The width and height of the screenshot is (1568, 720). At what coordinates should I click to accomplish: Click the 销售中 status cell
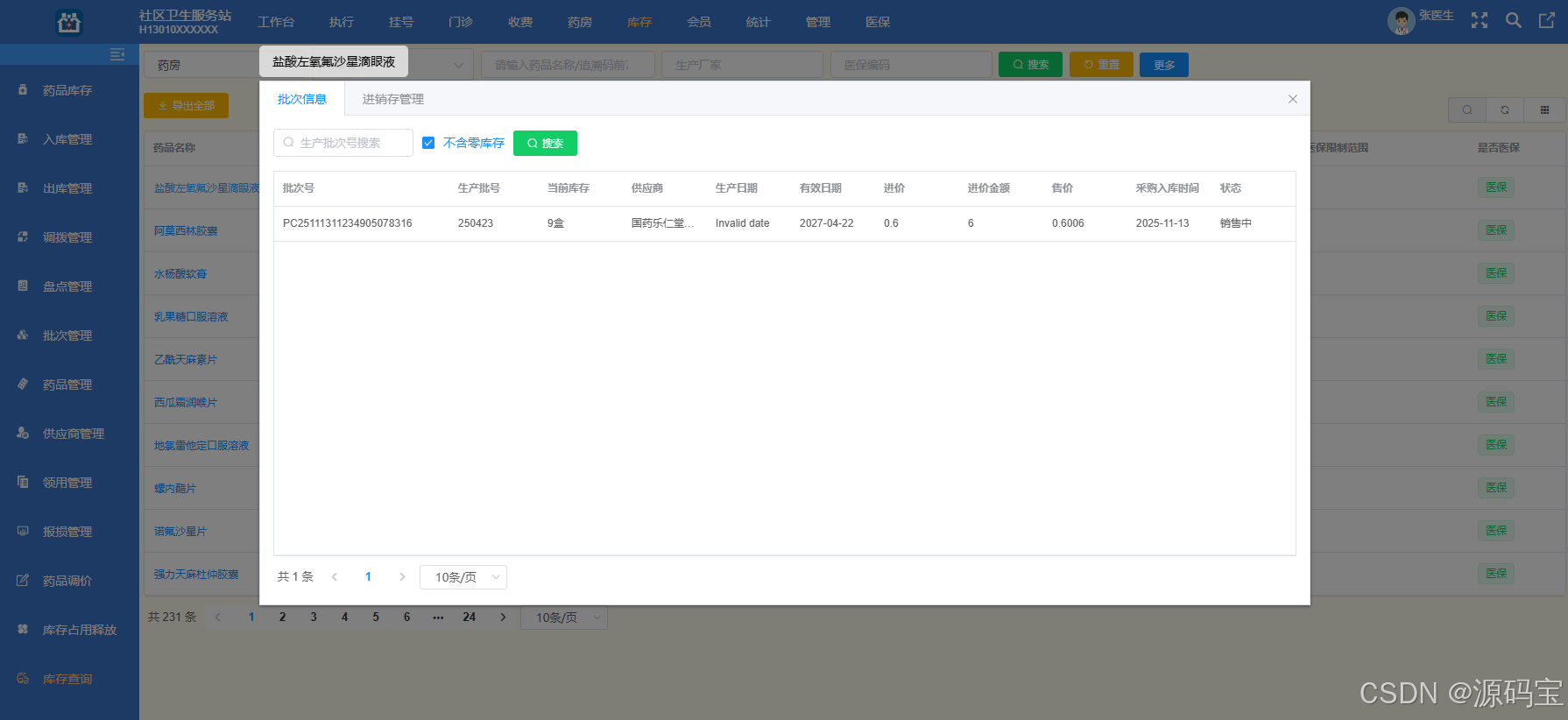click(1236, 223)
